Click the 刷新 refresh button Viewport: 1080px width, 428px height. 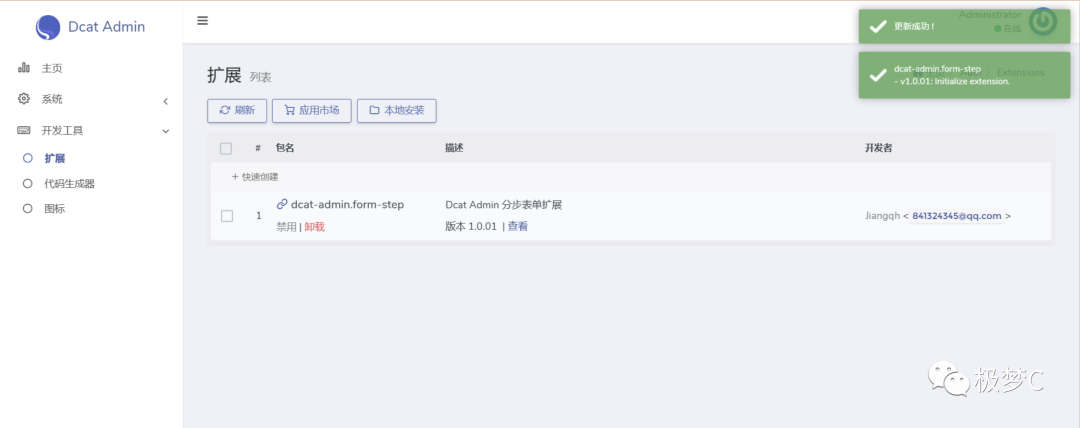pyautogui.click(x=237, y=110)
